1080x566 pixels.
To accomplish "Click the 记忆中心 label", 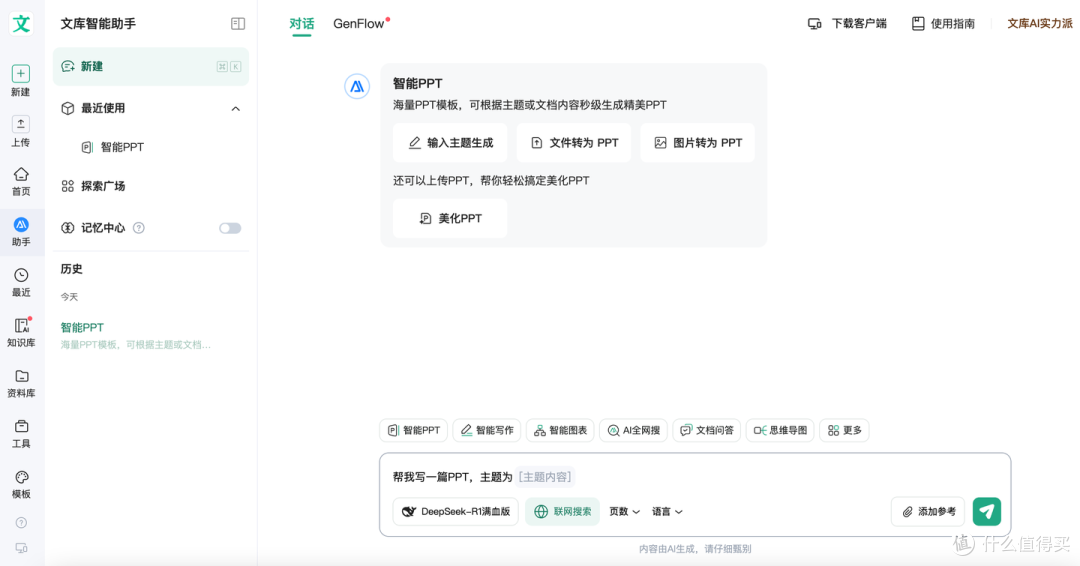I will [x=103, y=228].
